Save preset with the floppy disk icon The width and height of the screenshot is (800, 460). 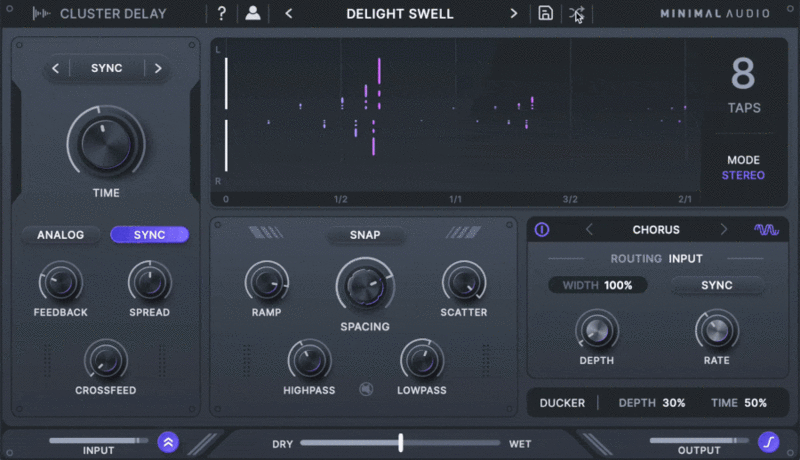click(545, 14)
